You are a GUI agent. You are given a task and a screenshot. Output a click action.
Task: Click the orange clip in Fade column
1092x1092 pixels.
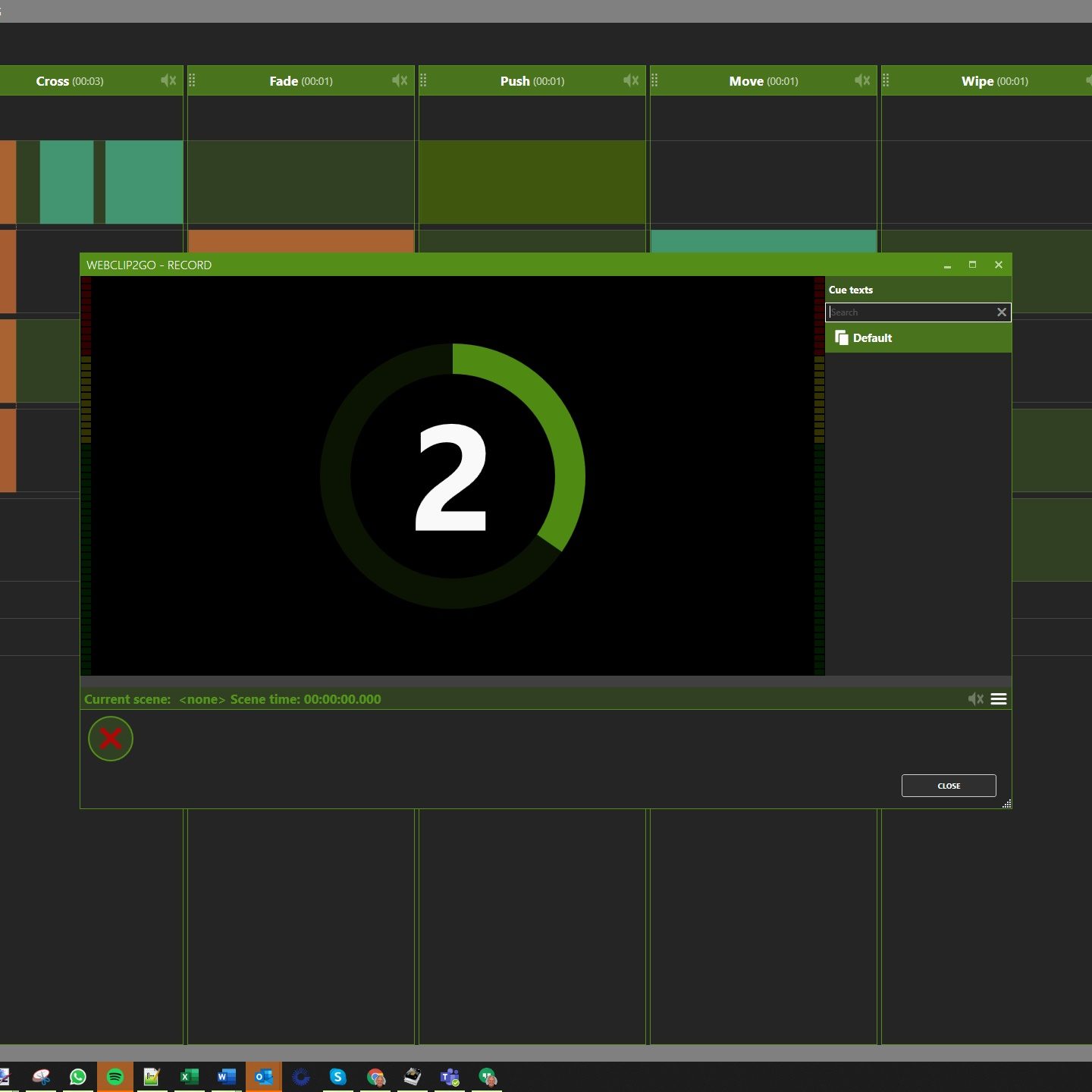point(301,241)
